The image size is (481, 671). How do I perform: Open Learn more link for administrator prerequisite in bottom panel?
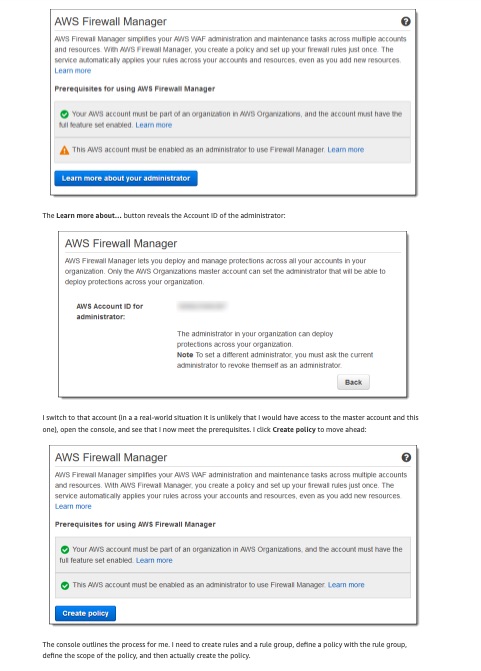(346, 585)
